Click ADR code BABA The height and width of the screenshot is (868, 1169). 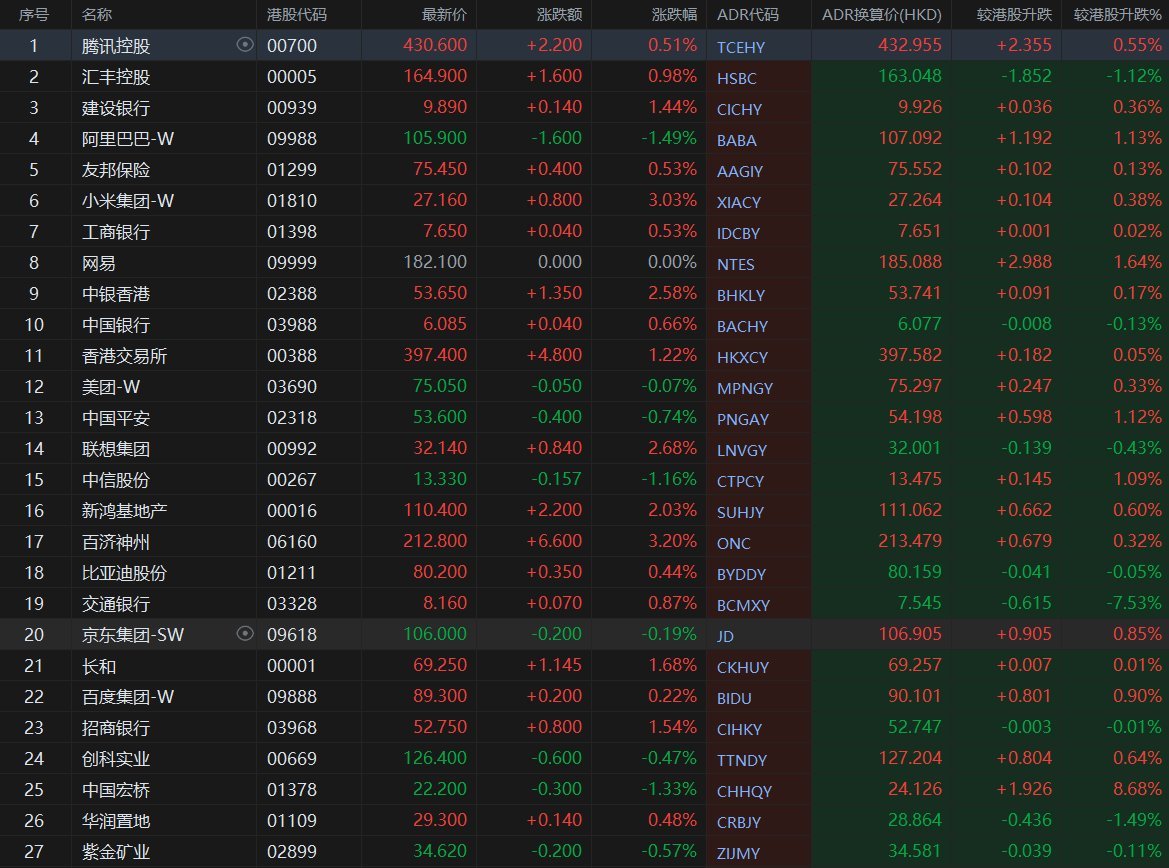point(737,140)
